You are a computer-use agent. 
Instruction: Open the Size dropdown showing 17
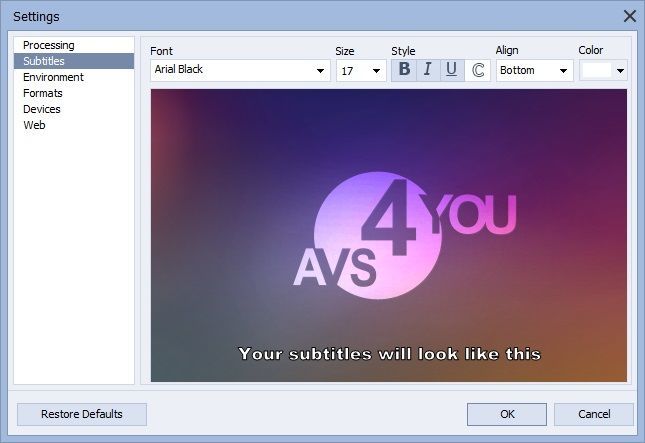(361, 70)
